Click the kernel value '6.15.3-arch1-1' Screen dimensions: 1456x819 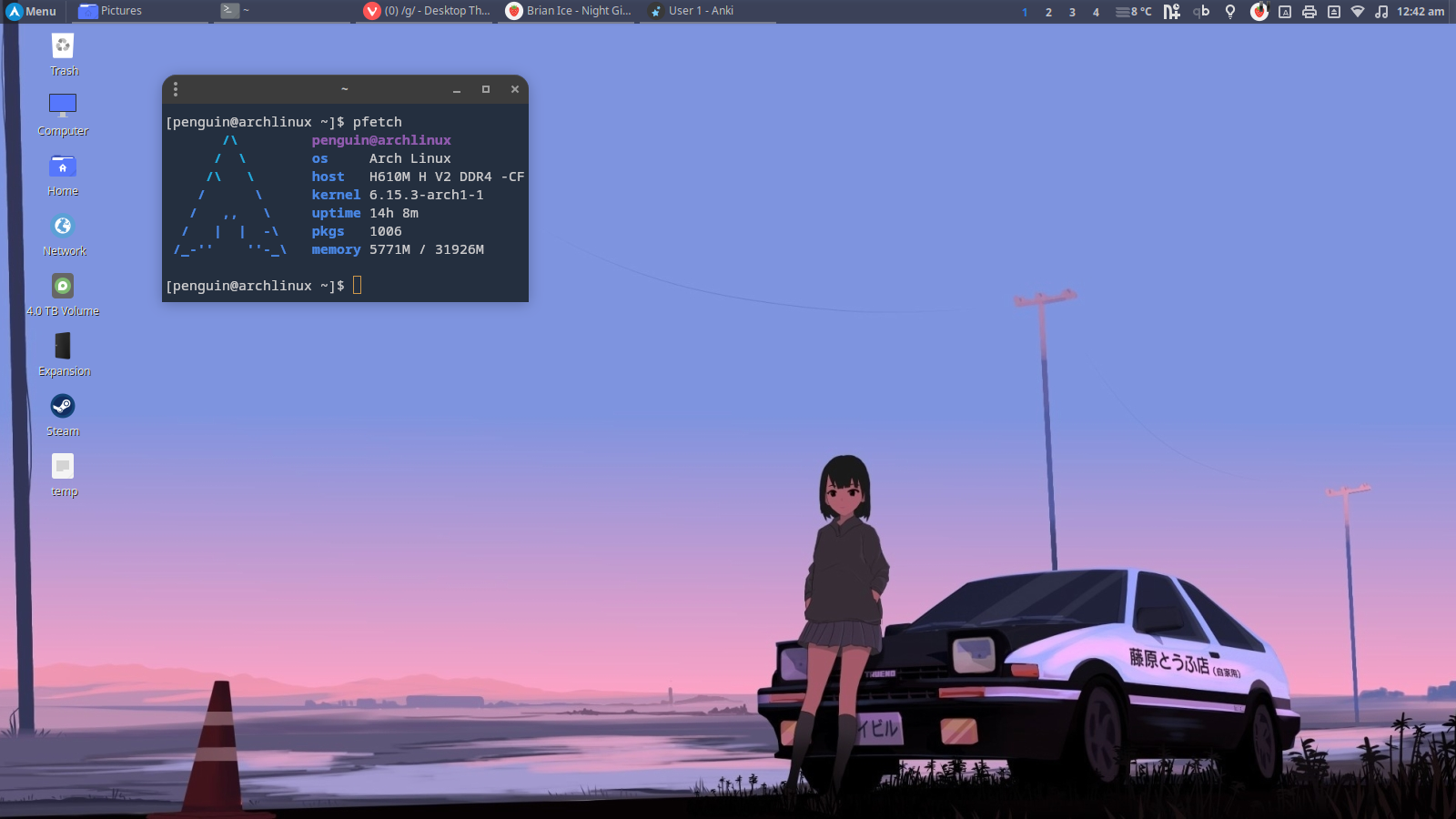427,195
